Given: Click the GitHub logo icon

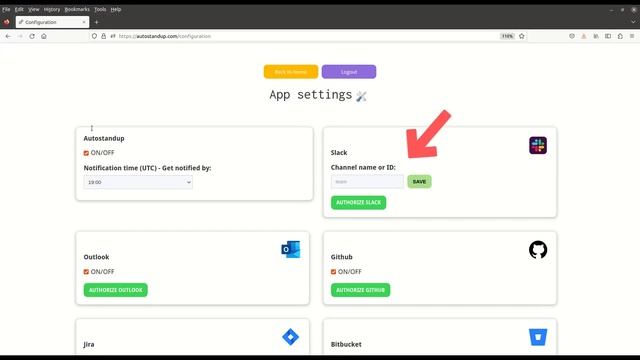Looking at the screenshot, I should point(538,249).
